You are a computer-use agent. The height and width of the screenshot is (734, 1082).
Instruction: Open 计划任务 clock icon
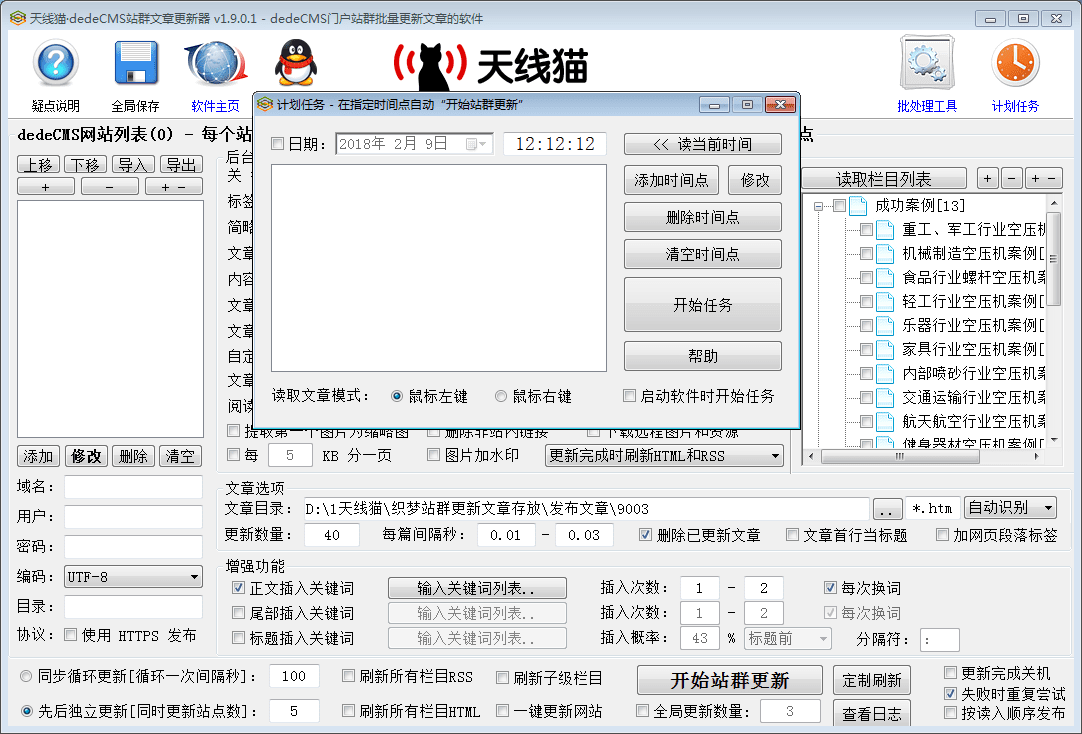point(1015,63)
